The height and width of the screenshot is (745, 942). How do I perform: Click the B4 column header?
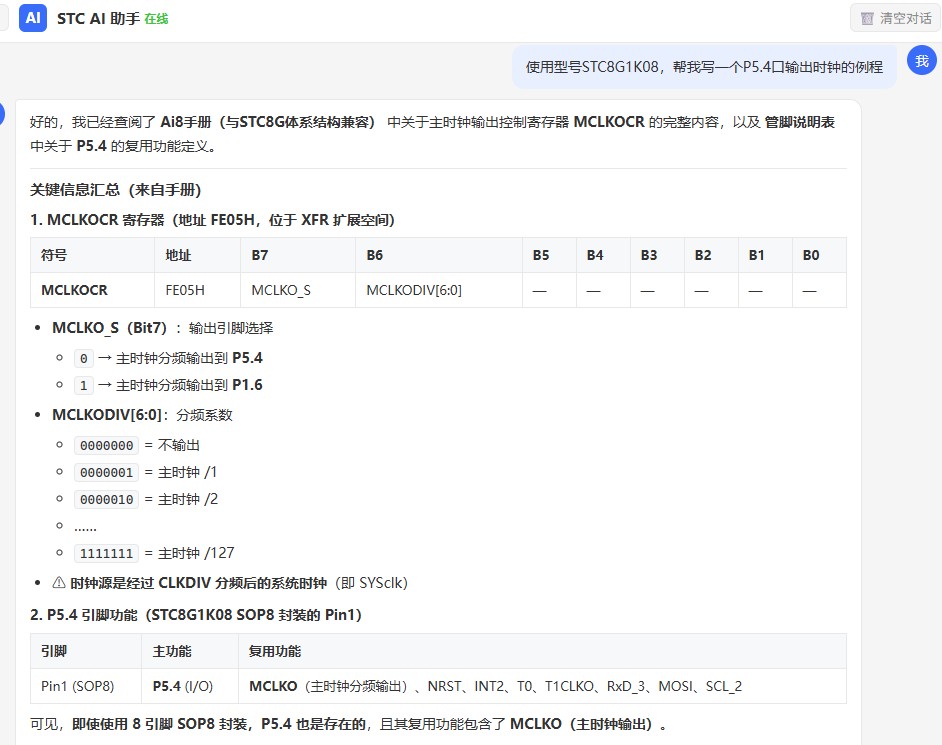[x=603, y=255]
